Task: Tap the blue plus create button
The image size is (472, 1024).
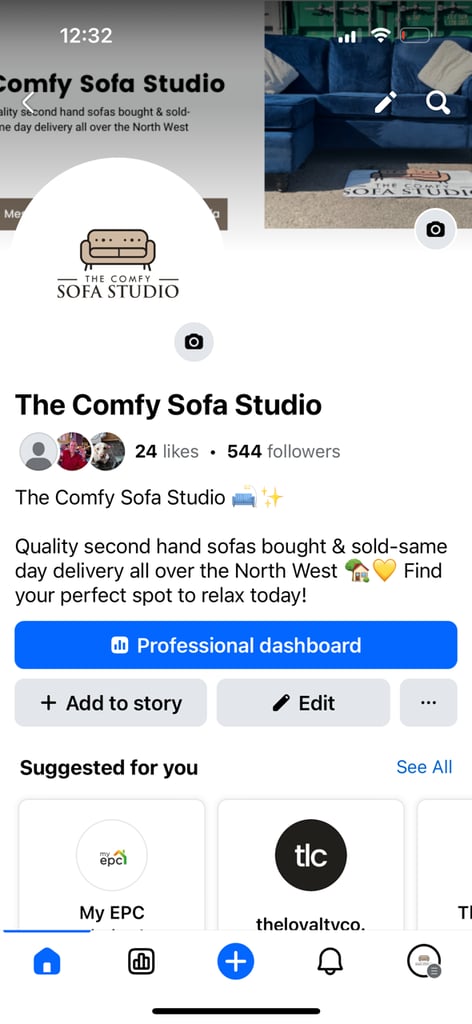Action: tap(236, 961)
